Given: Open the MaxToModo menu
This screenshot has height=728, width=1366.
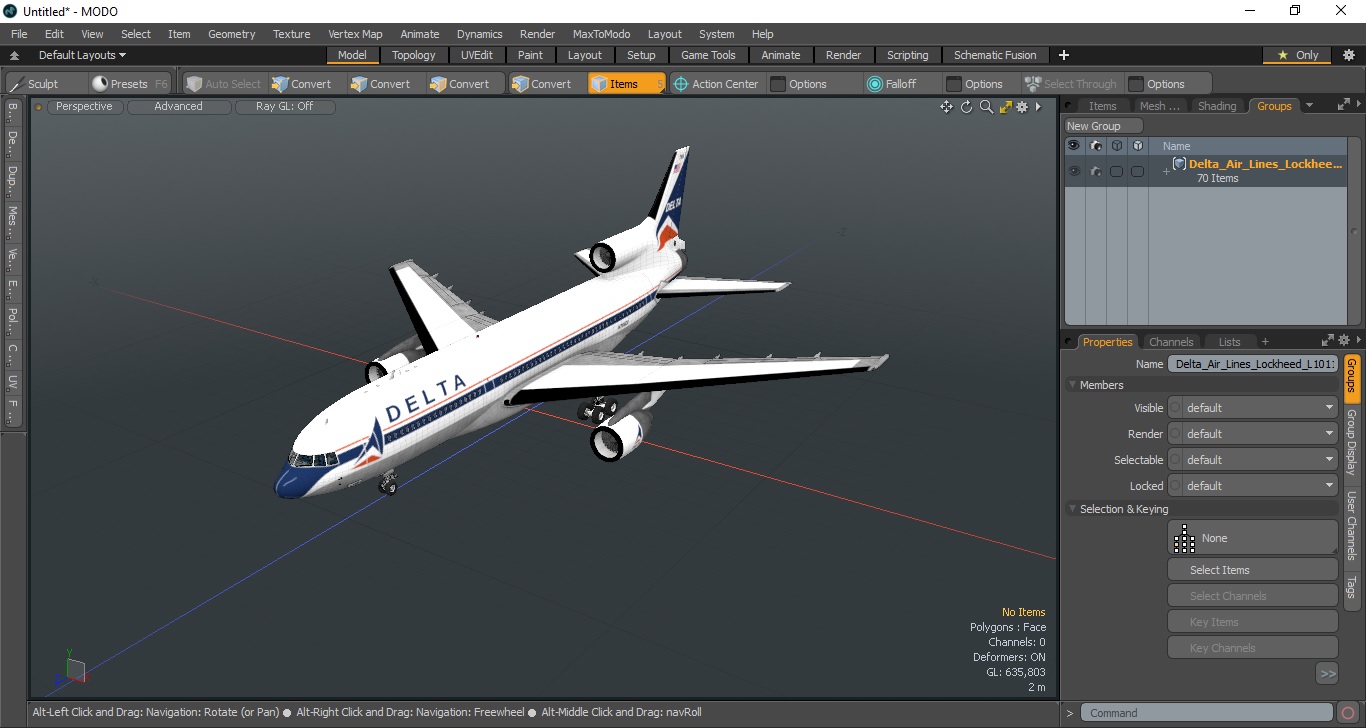Looking at the screenshot, I should click(x=601, y=34).
